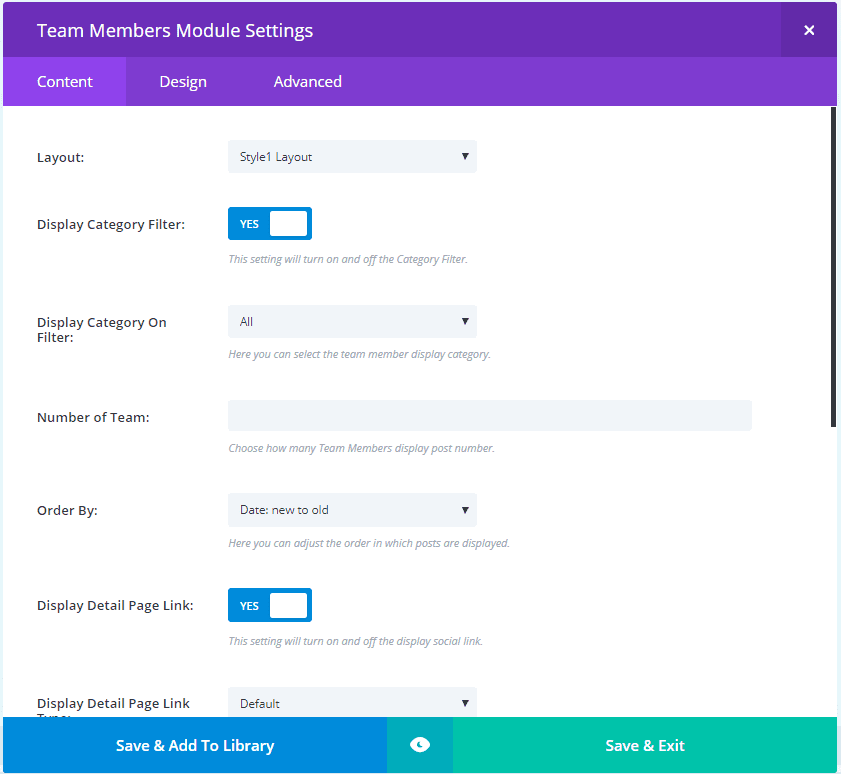Click the 'Number of Team:' label

[93, 417]
